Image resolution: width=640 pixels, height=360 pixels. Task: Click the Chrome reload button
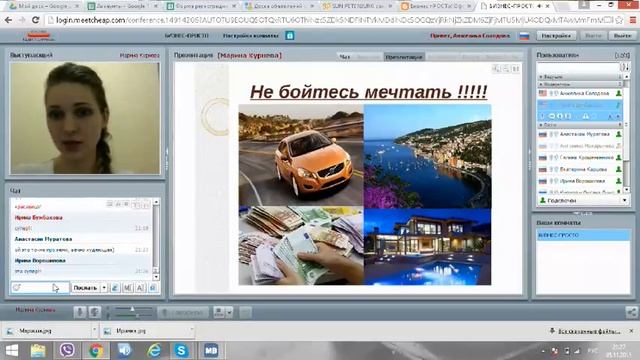point(36,20)
